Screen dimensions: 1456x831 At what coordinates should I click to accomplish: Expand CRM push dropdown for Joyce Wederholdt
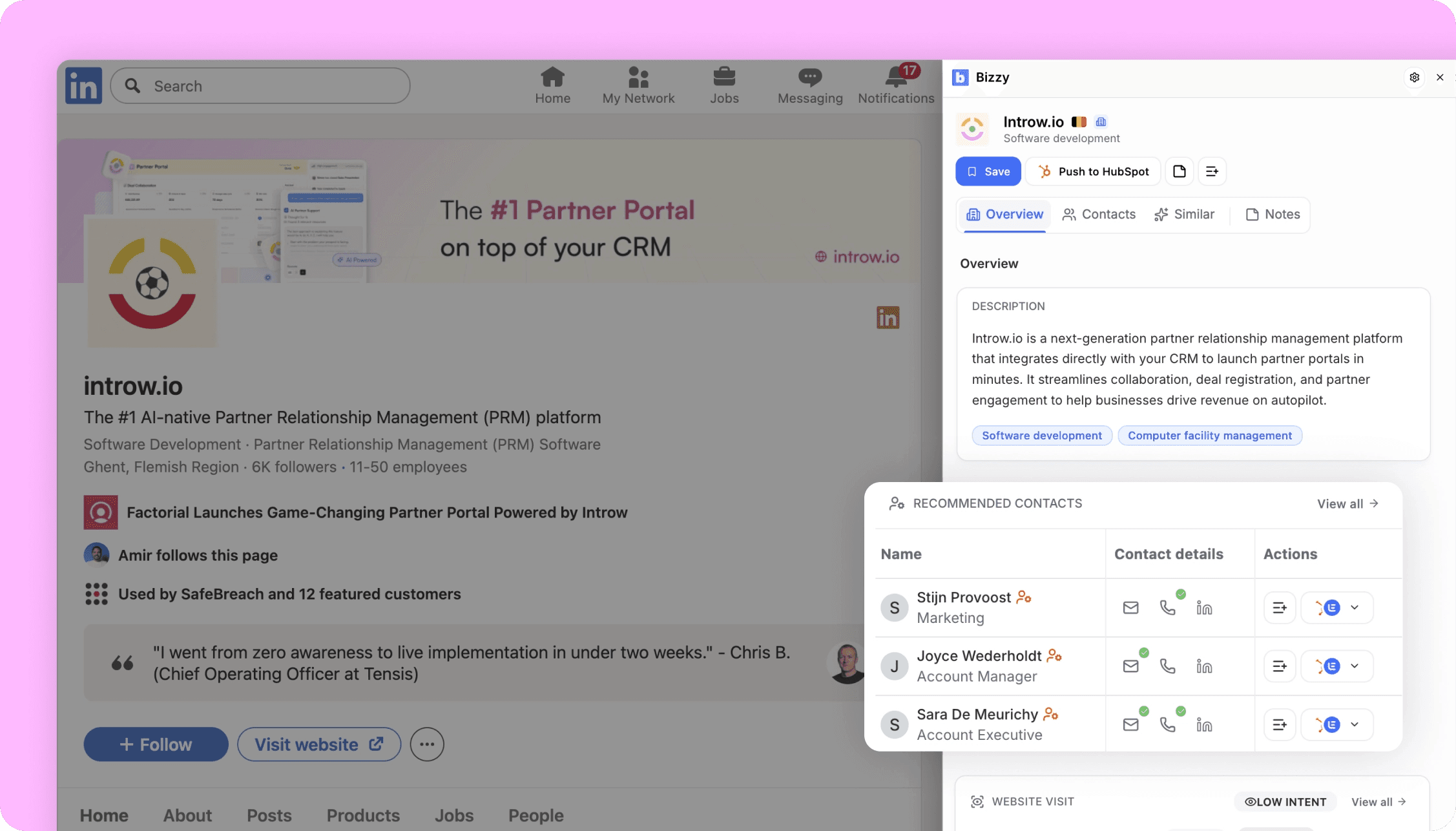(1355, 666)
